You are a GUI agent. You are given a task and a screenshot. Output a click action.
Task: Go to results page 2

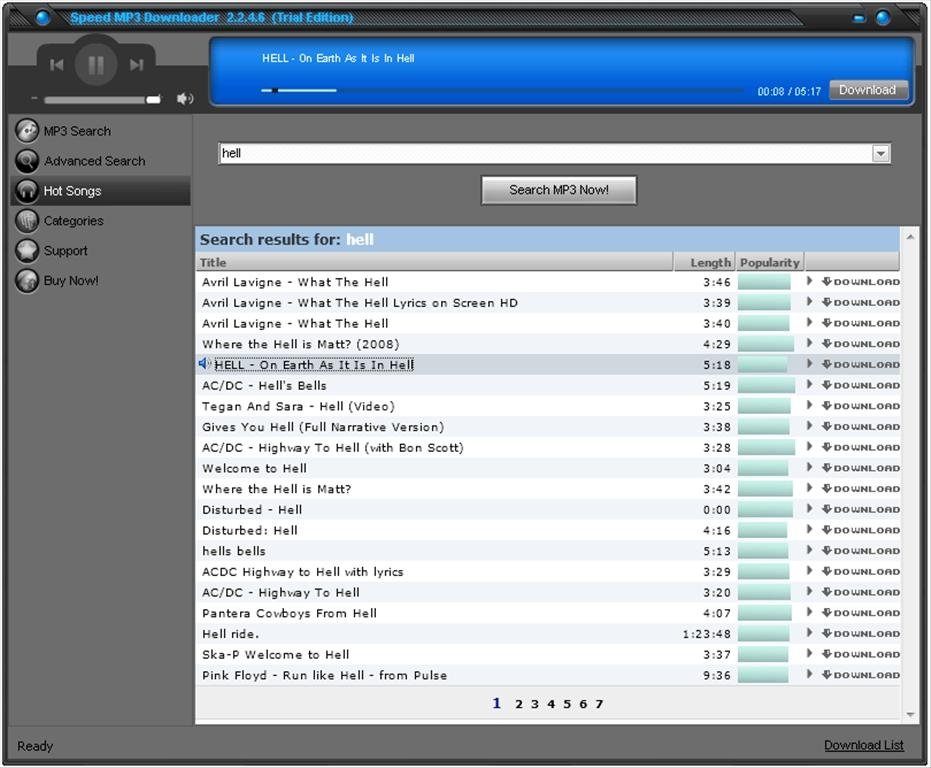point(519,704)
